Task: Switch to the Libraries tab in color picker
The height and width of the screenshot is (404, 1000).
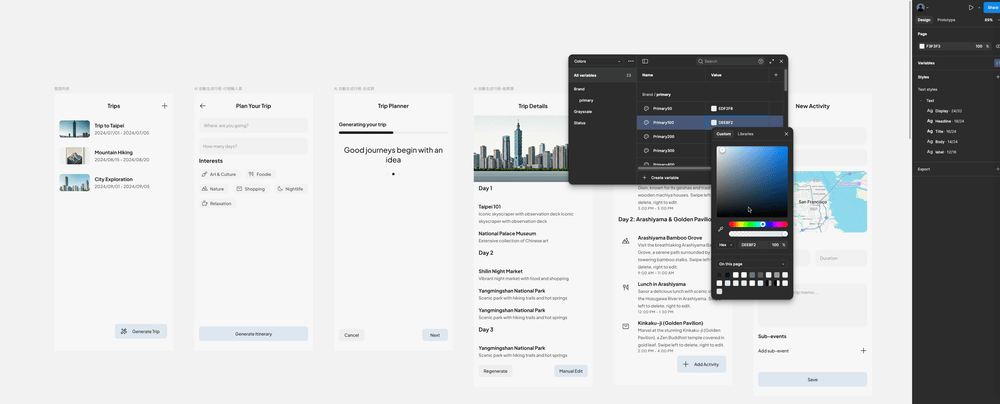Action: point(745,134)
